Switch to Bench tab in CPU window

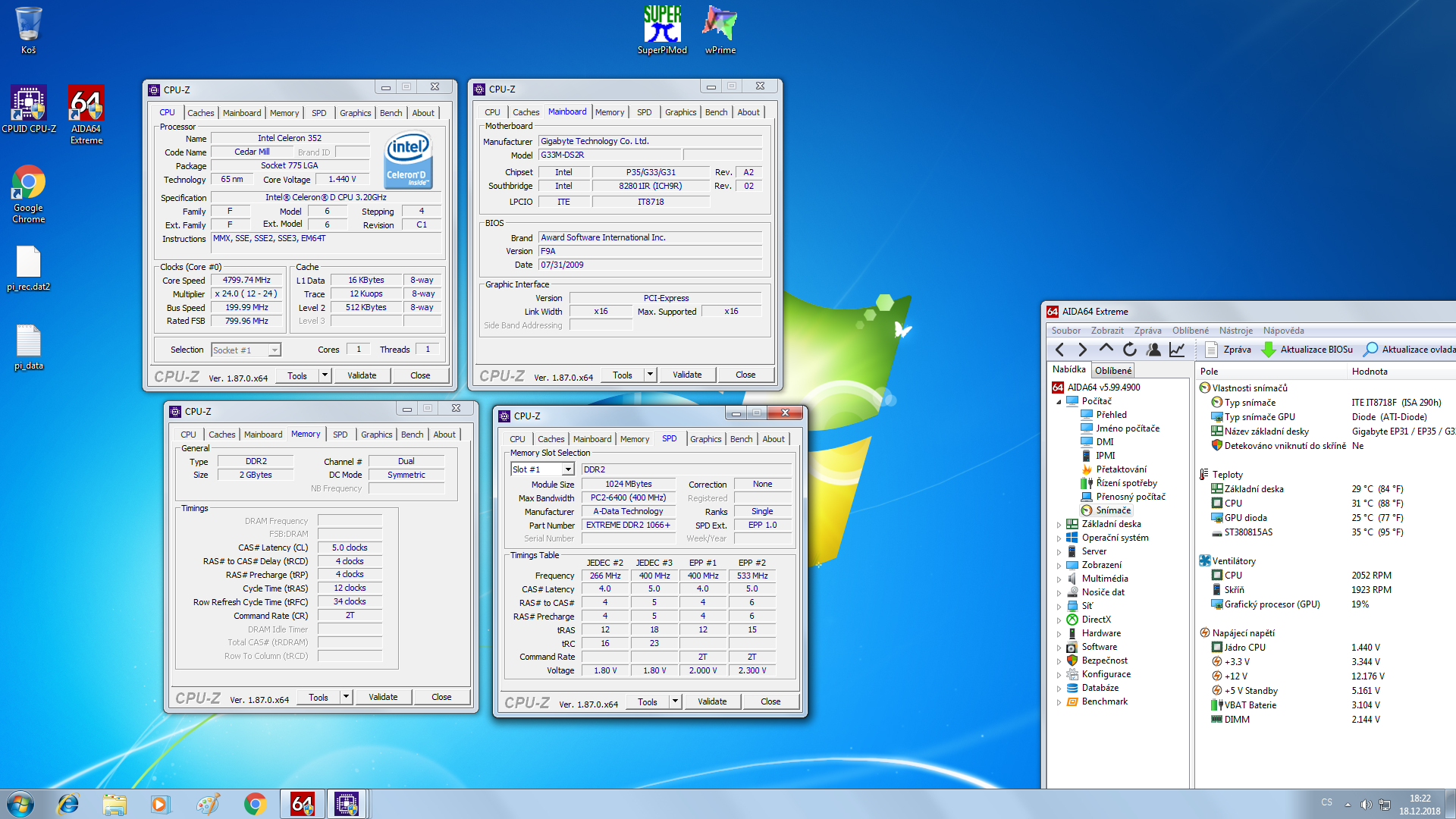pyautogui.click(x=391, y=113)
